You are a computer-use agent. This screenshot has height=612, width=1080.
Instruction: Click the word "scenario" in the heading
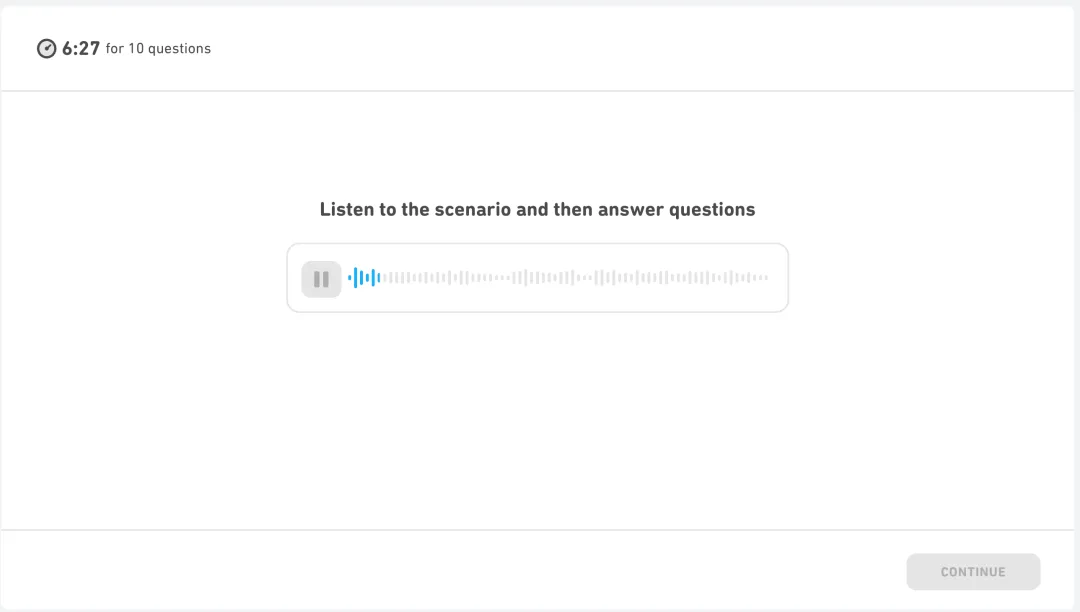point(472,209)
